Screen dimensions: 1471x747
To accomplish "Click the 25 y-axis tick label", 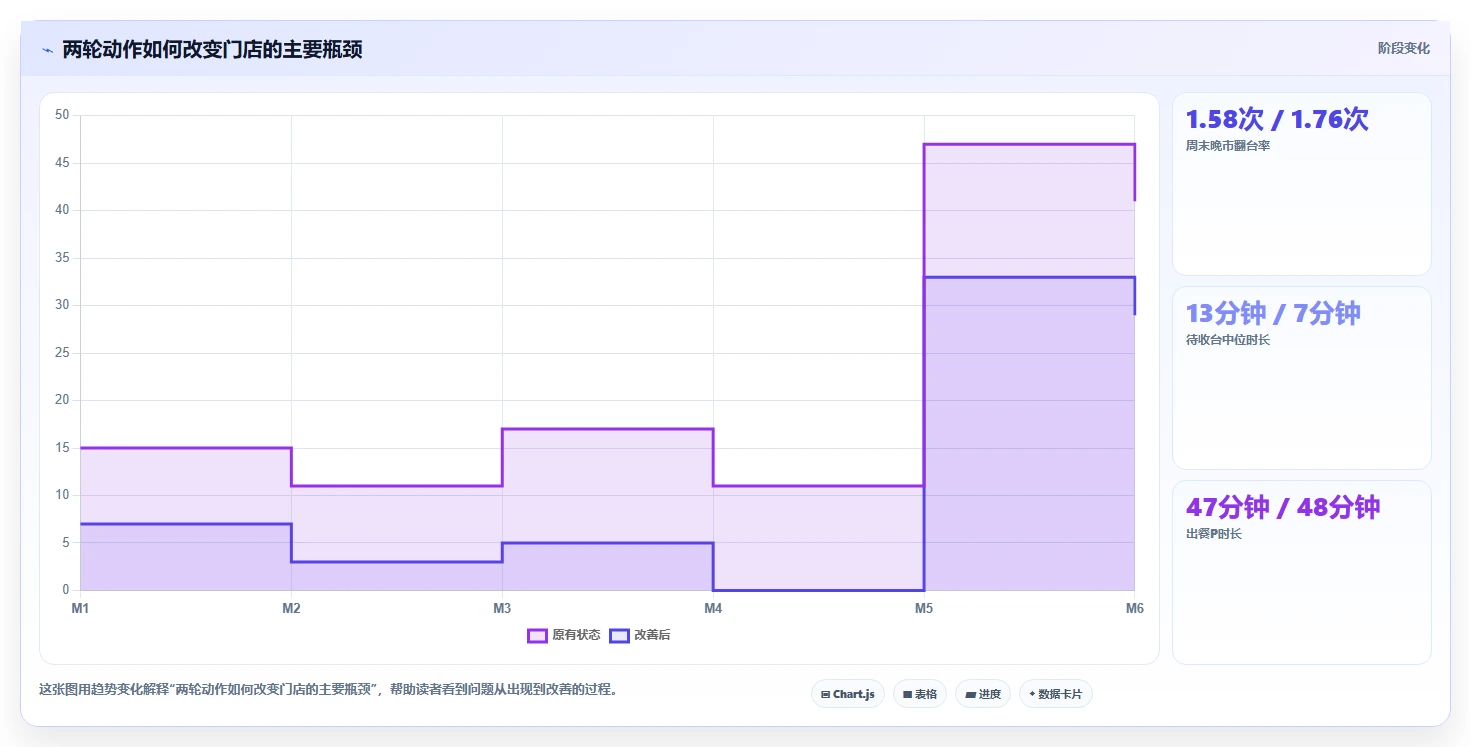I will pyautogui.click(x=62, y=353).
